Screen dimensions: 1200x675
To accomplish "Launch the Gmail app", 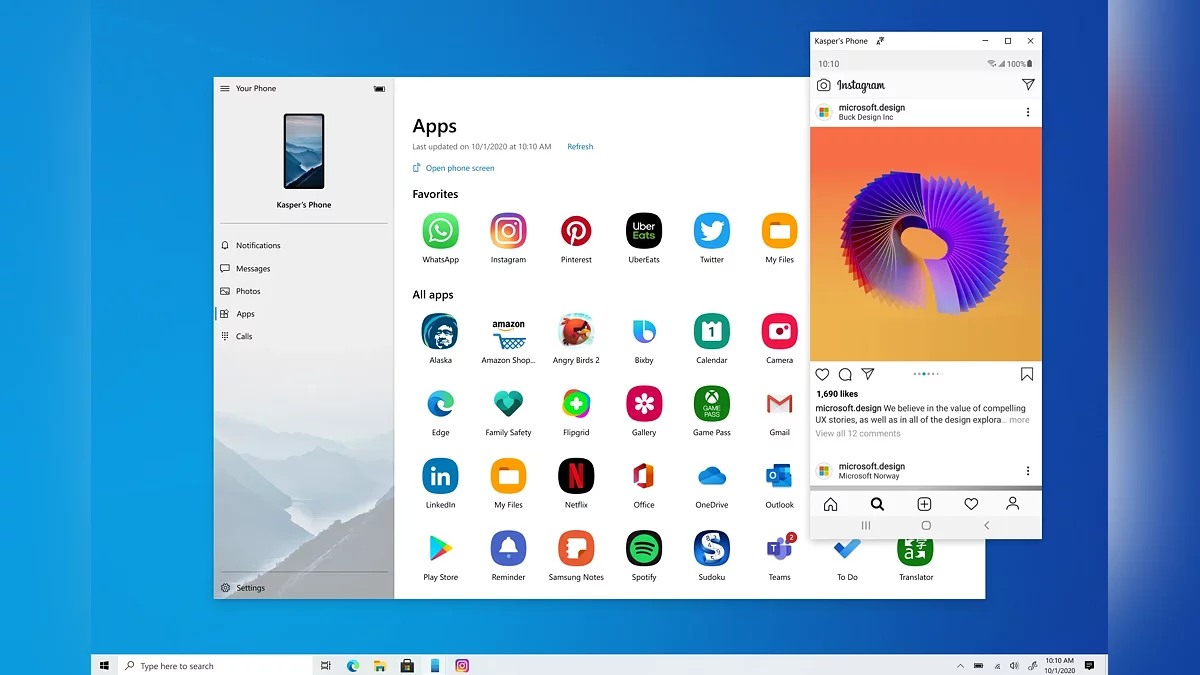I will point(780,404).
